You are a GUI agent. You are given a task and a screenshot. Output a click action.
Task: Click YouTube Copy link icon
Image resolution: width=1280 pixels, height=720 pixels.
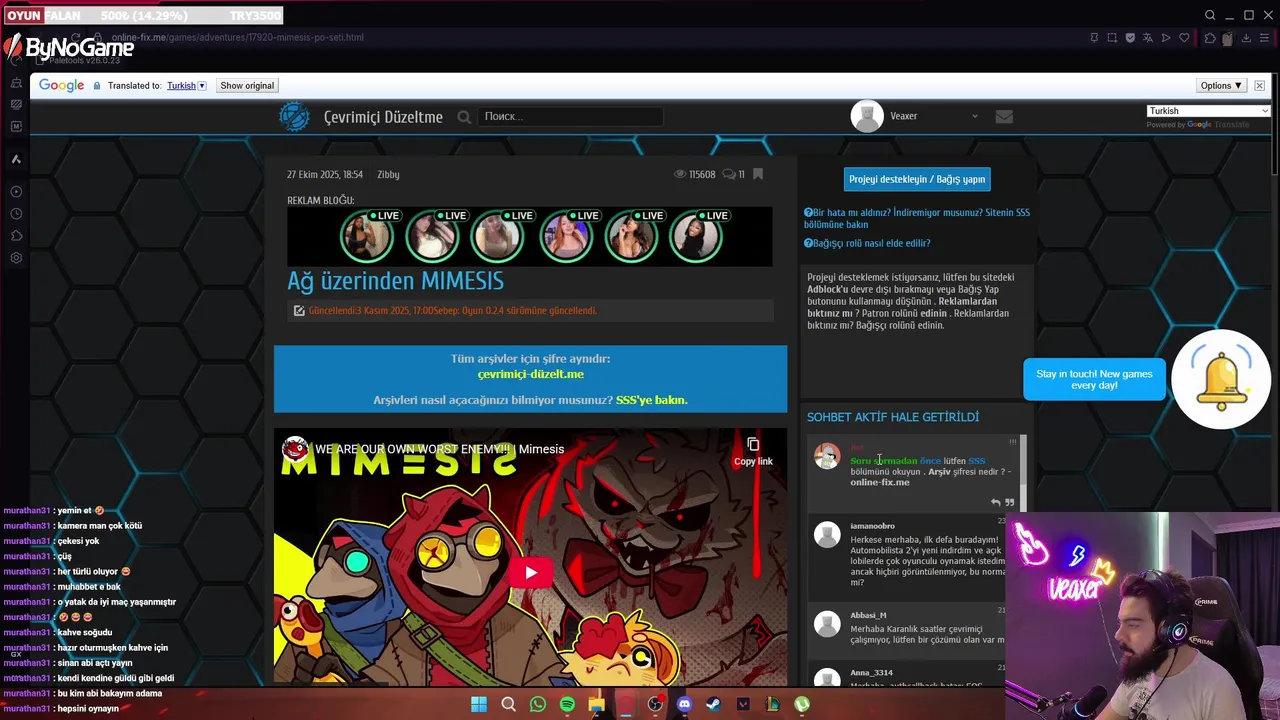[x=753, y=450]
